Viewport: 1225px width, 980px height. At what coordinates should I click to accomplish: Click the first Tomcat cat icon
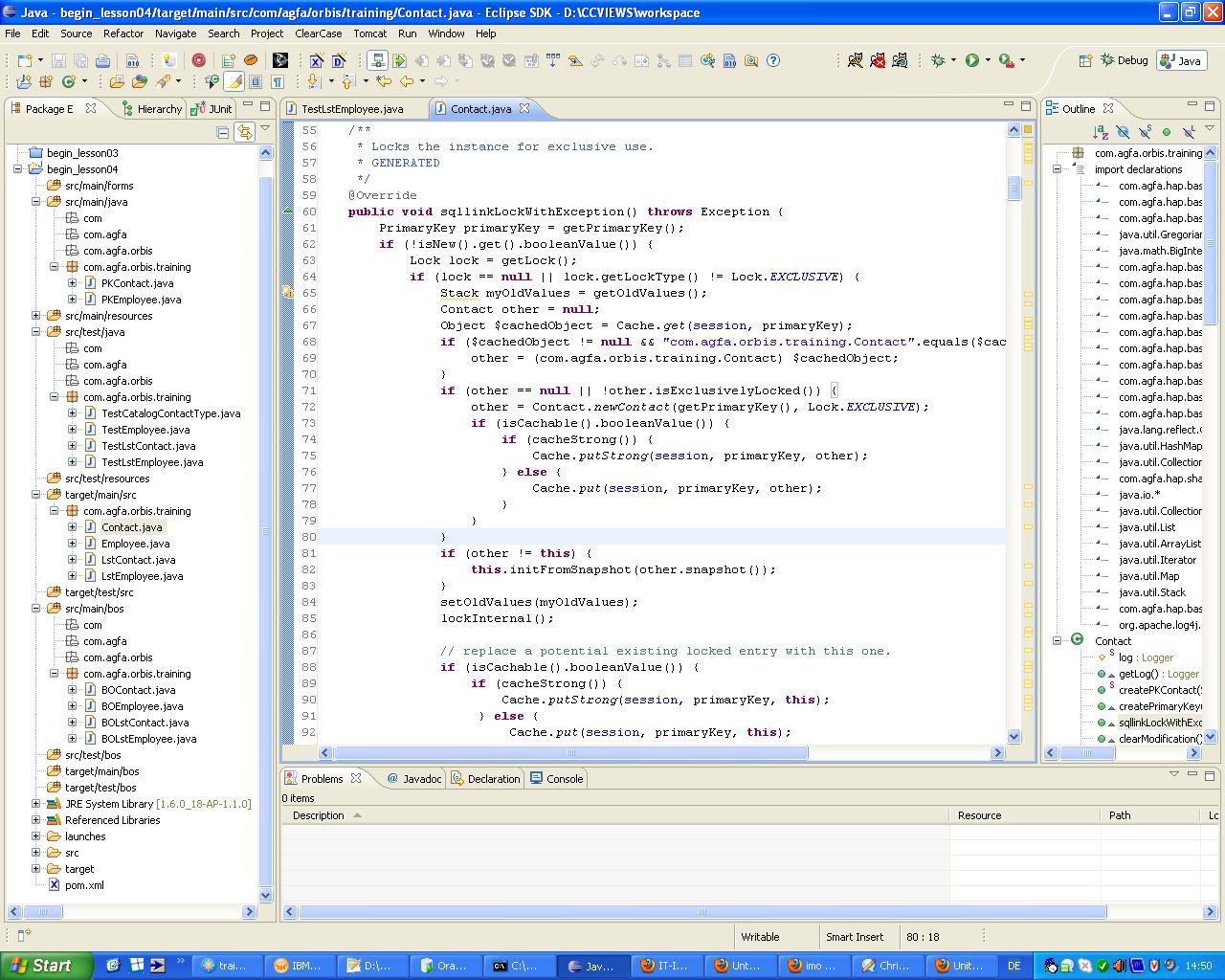tap(855, 60)
